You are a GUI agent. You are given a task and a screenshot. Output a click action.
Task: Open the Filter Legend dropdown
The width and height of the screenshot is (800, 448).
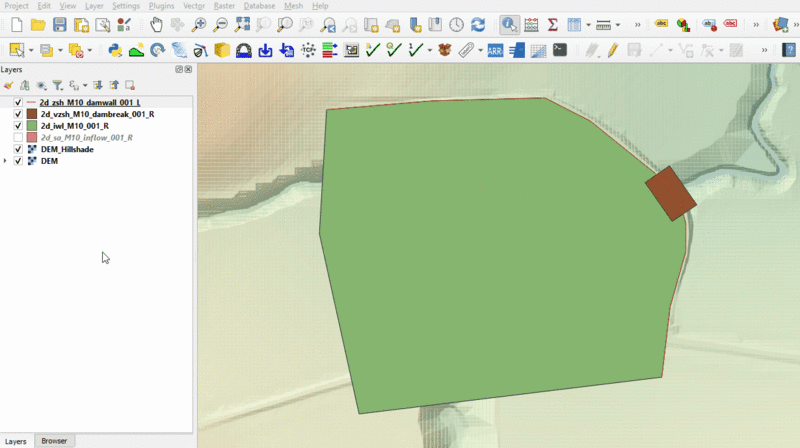point(57,86)
